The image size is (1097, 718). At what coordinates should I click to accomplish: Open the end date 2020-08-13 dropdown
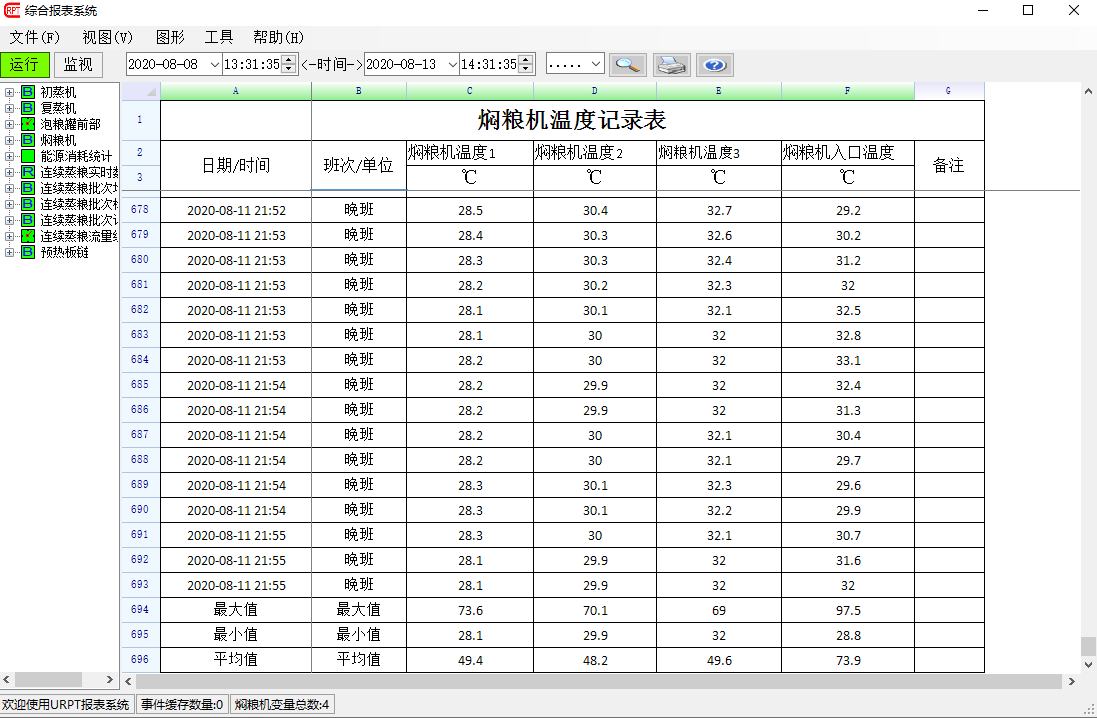point(451,65)
